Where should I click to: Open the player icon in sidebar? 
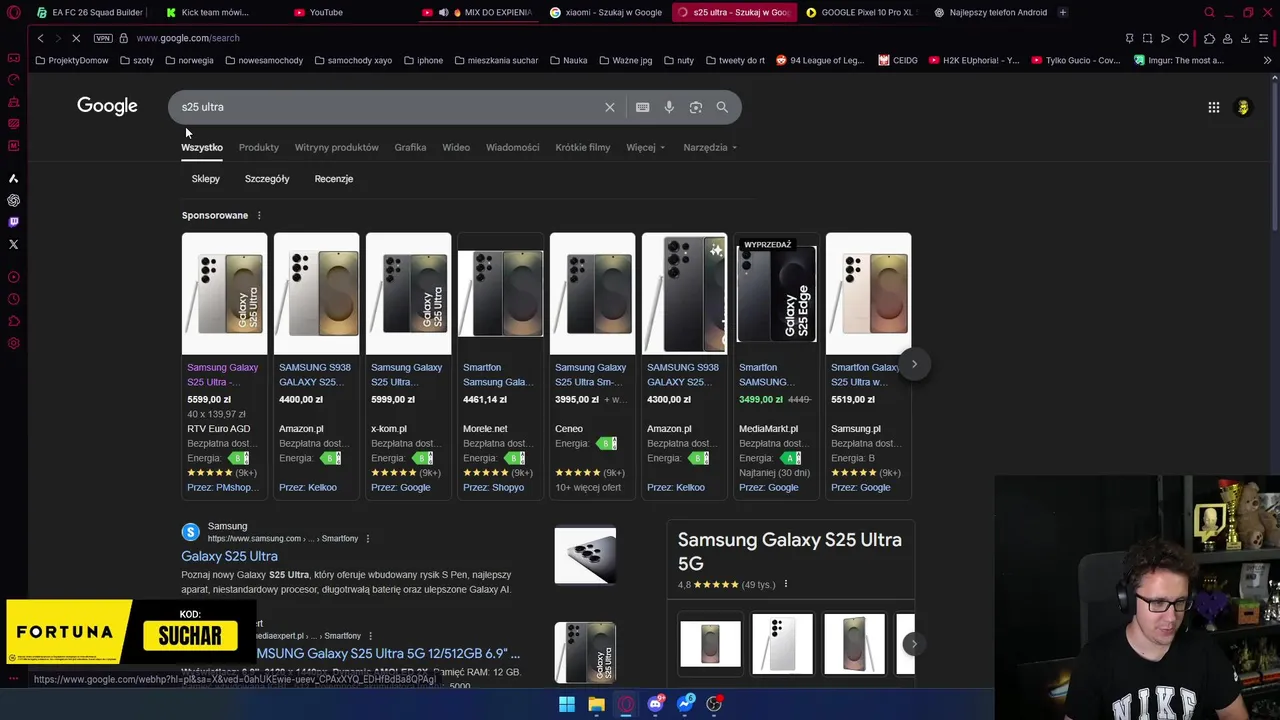(x=13, y=277)
